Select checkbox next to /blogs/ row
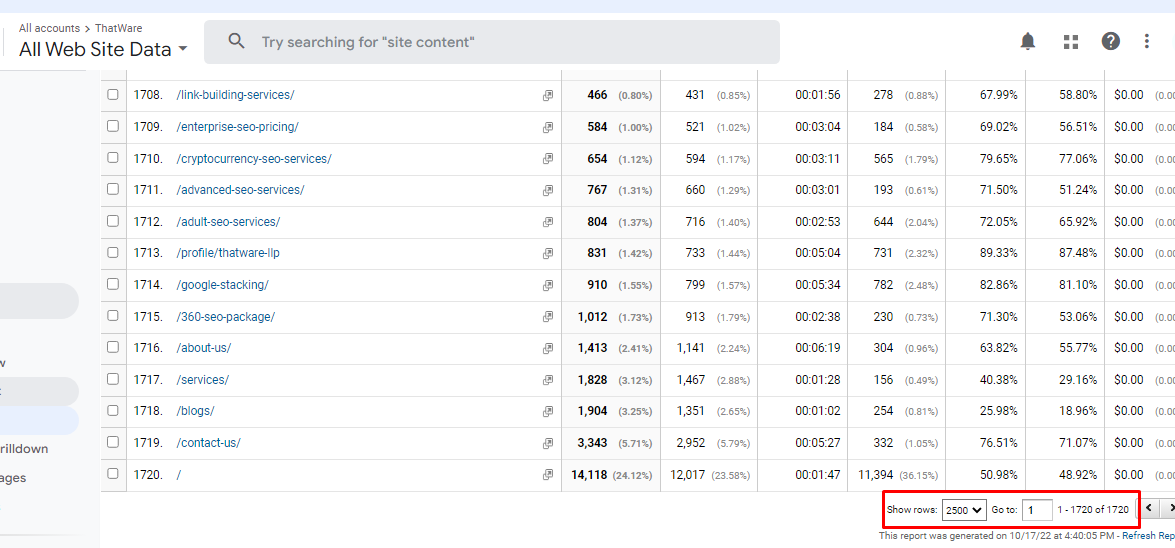The width and height of the screenshot is (1175, 548). coord(113,411)
